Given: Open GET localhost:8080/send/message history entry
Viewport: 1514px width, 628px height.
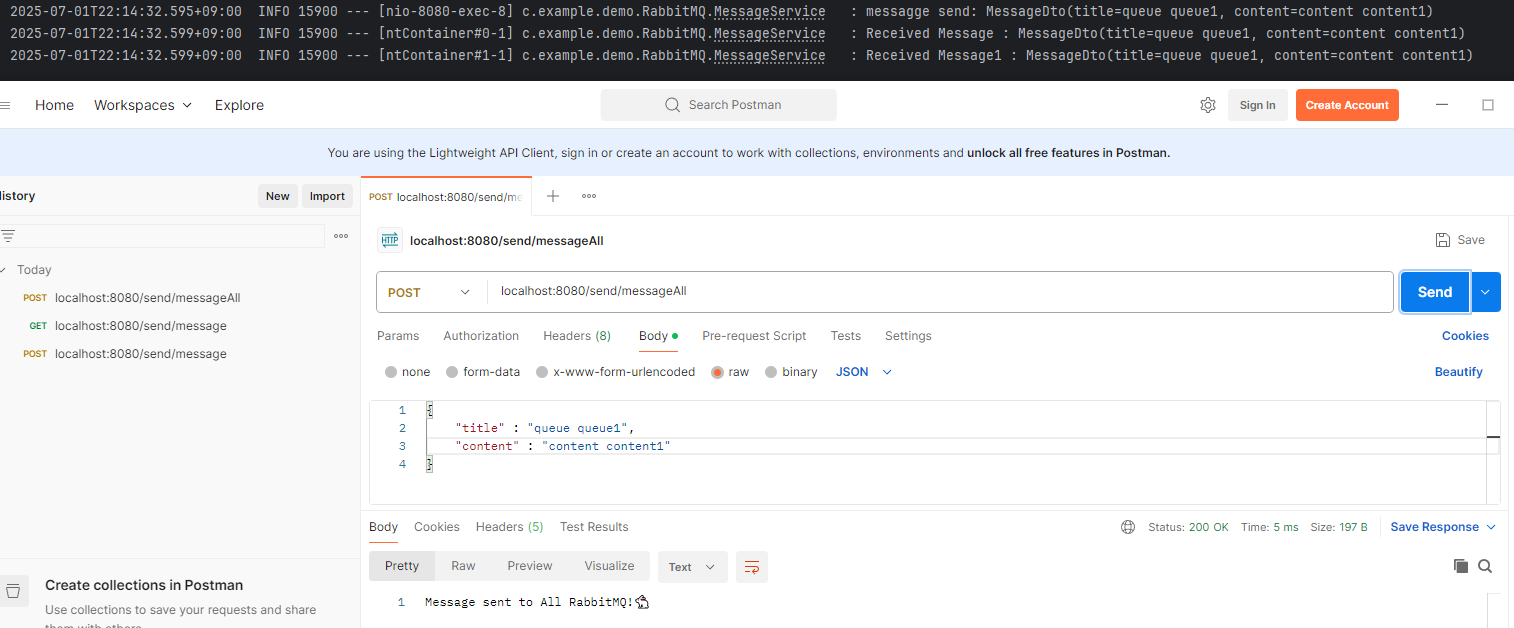Looking at the screenshot, I should (x=140, y=326).
